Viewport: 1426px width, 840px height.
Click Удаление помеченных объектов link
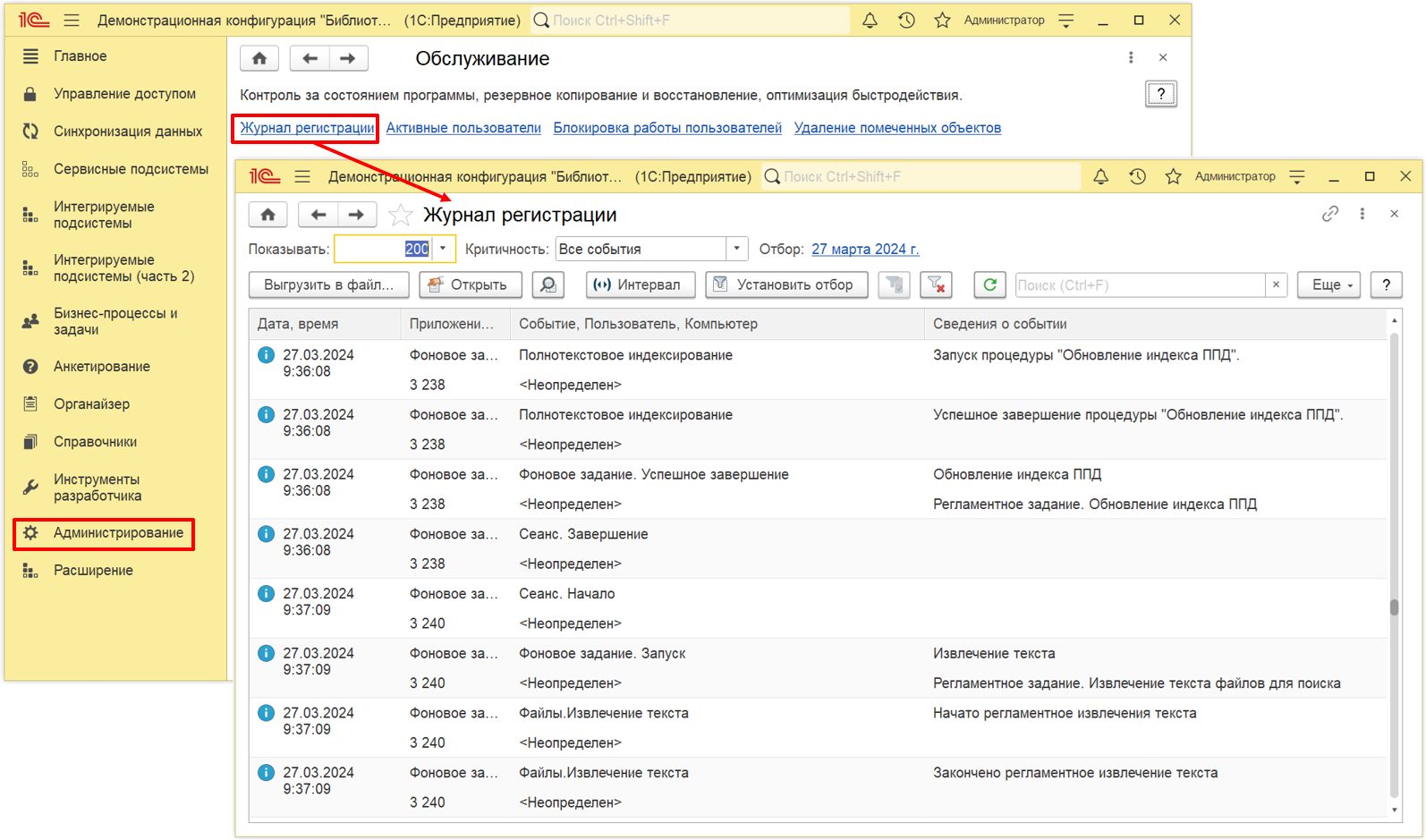(897, 128)
